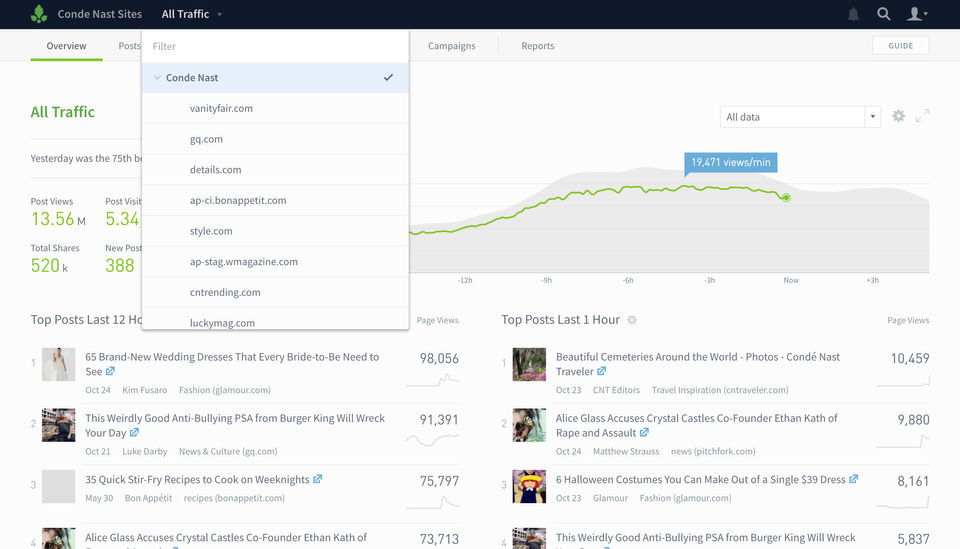Click recipes (bonappetit.com) section
The image size is (960, 549).
coord(234,498)
